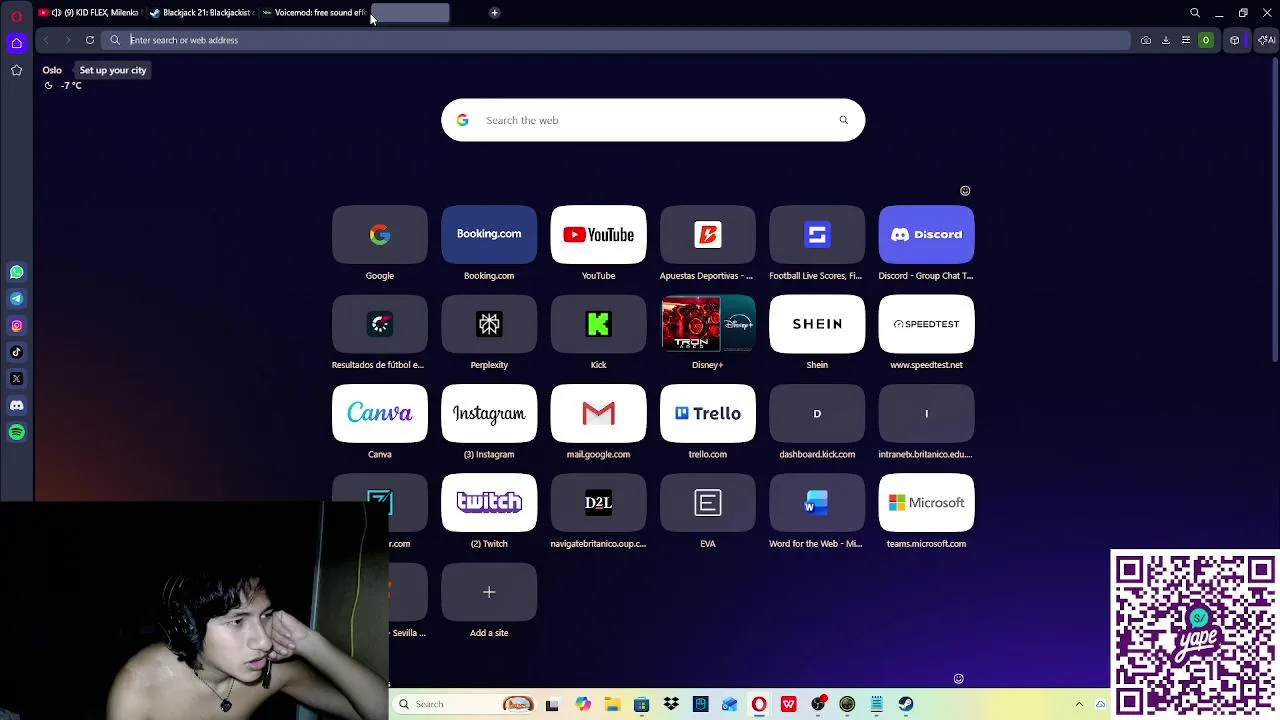Open Easy Setup sliders icon
Viewport: 1280px width, 720px height.
[x=1186, y=40]
